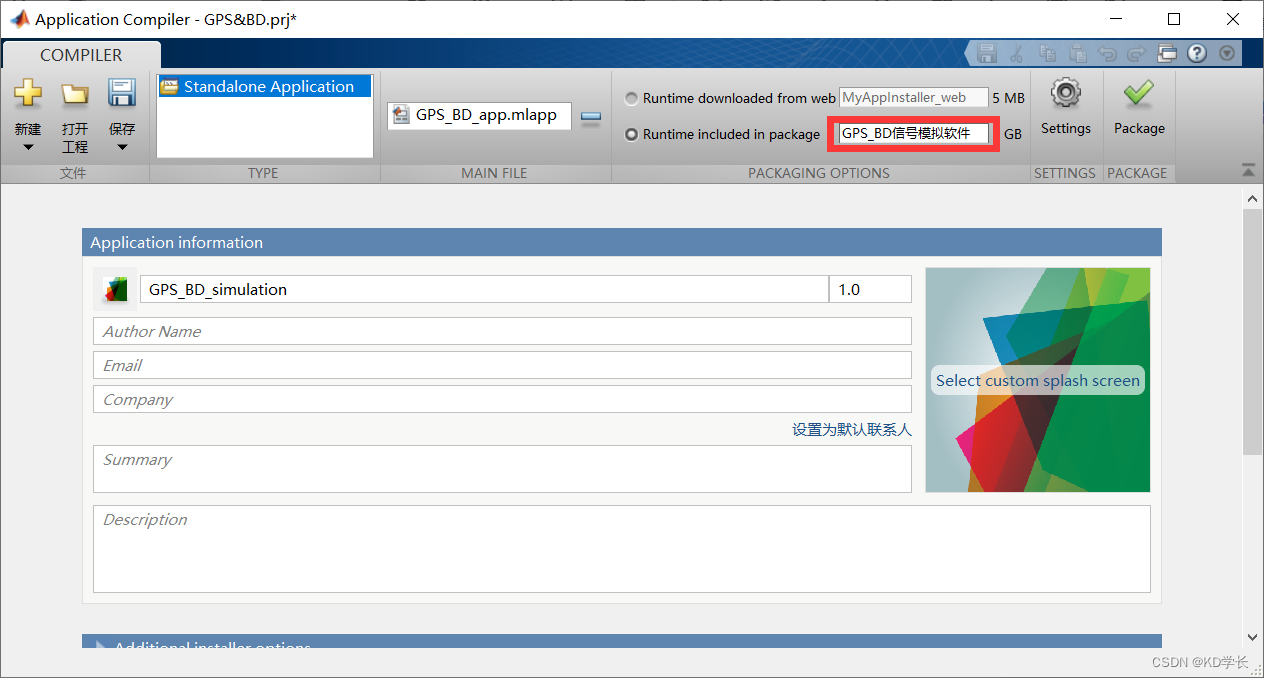
Task: Switch to COMPILER tab
Action: point(81,55)
